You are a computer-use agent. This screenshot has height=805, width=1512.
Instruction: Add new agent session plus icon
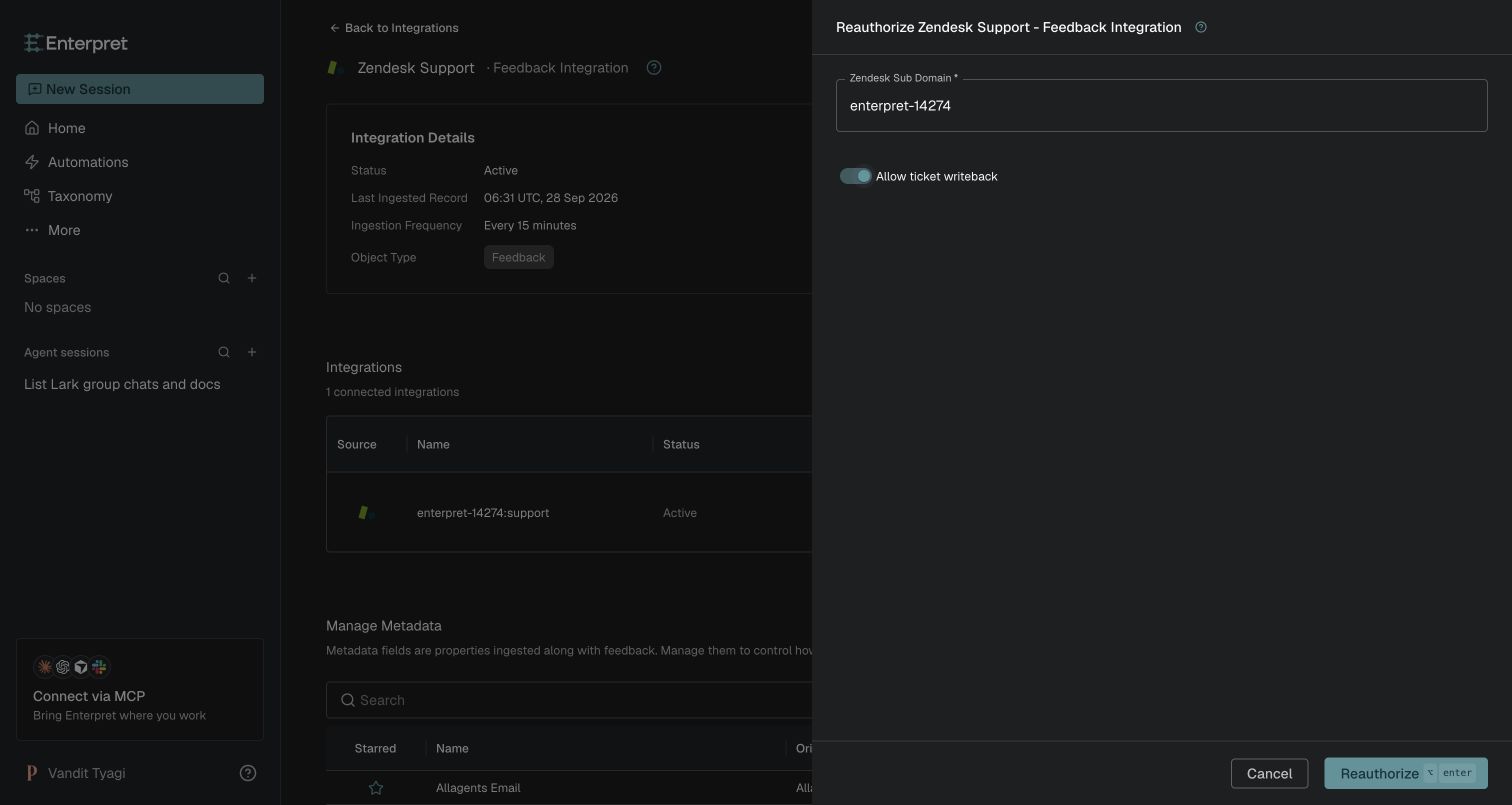click(x=252, y=352)
